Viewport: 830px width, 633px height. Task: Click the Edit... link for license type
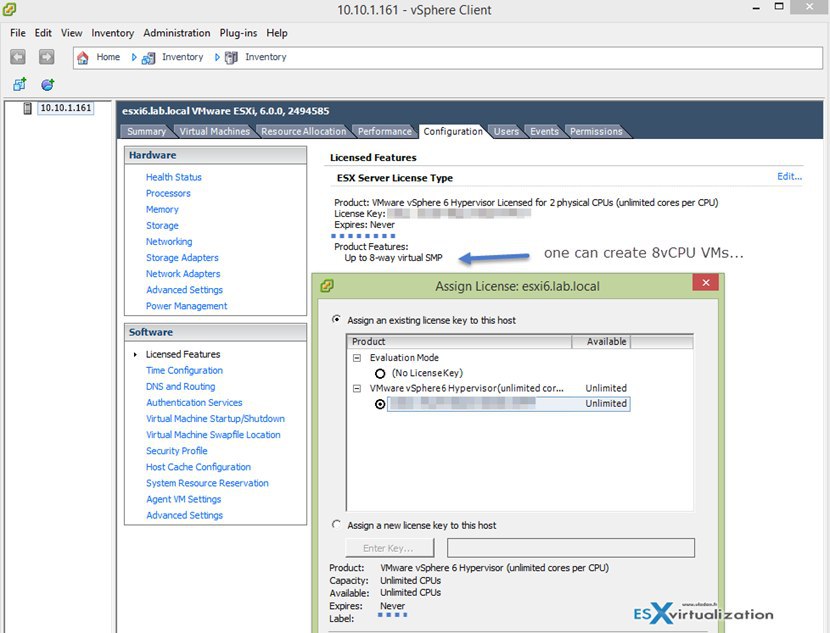pos(789,177)
